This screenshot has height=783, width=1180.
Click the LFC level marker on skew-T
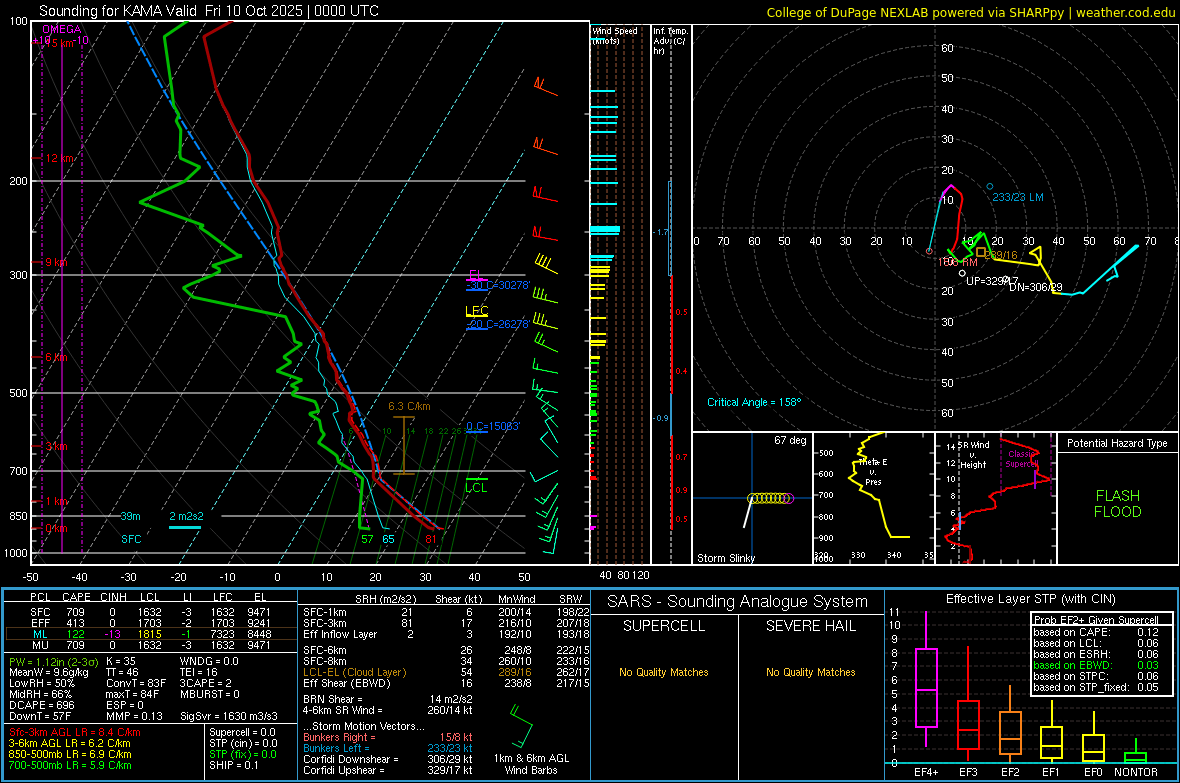click(476, 310)
